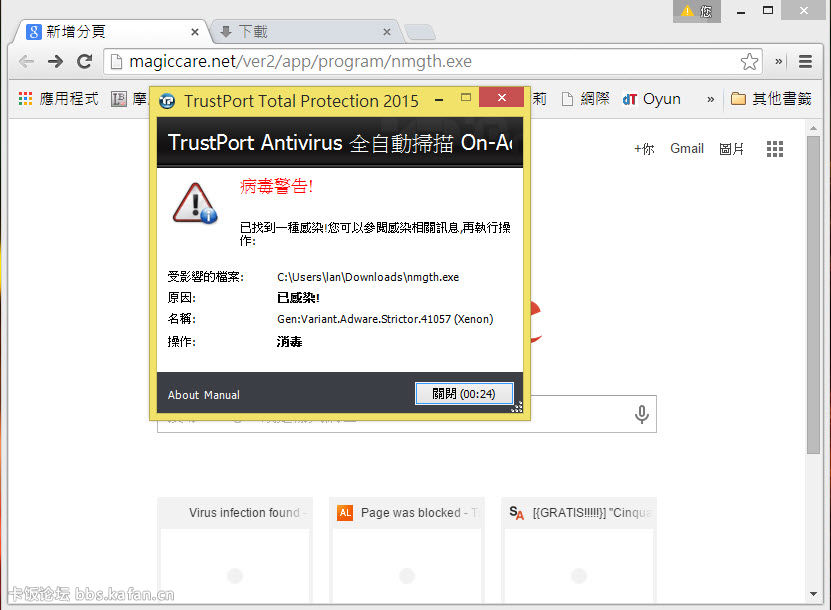Show hidden extensions chevron beside address bar
This screenshot has width=831, height=610.
pos(779,61)
